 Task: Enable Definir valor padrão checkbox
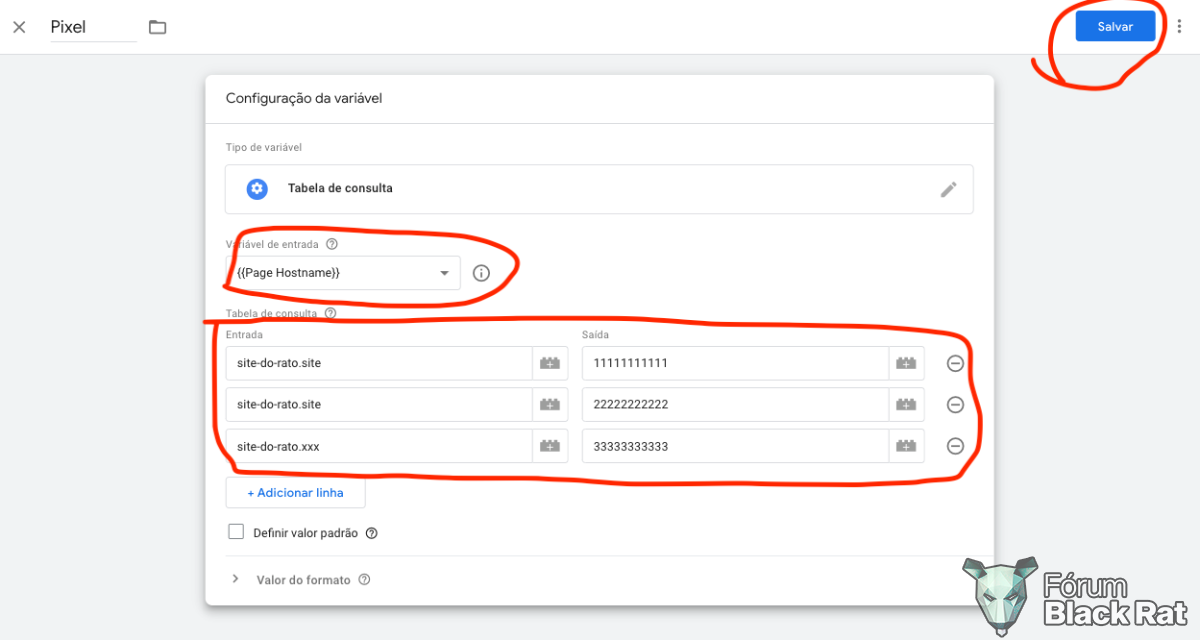pos(236,532)
